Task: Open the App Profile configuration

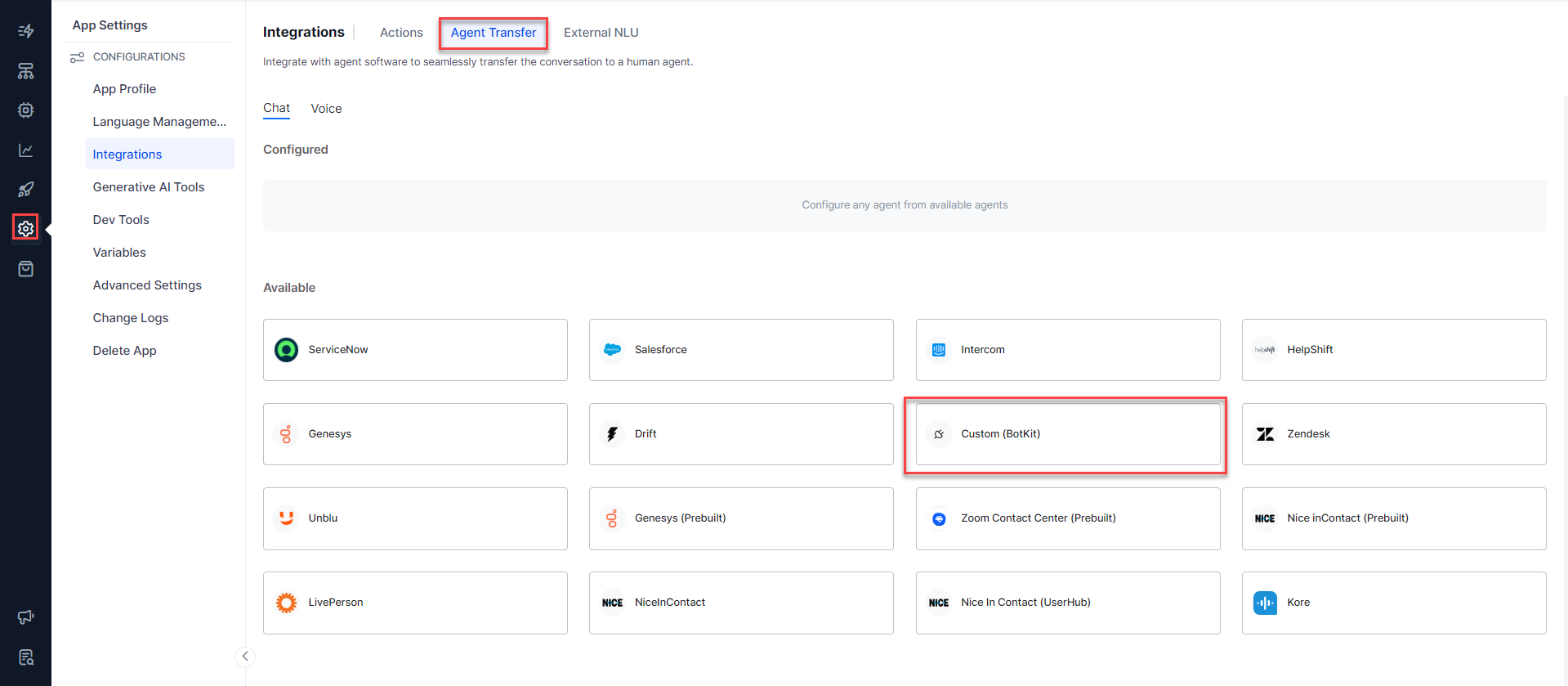Action: click(124, 89)
